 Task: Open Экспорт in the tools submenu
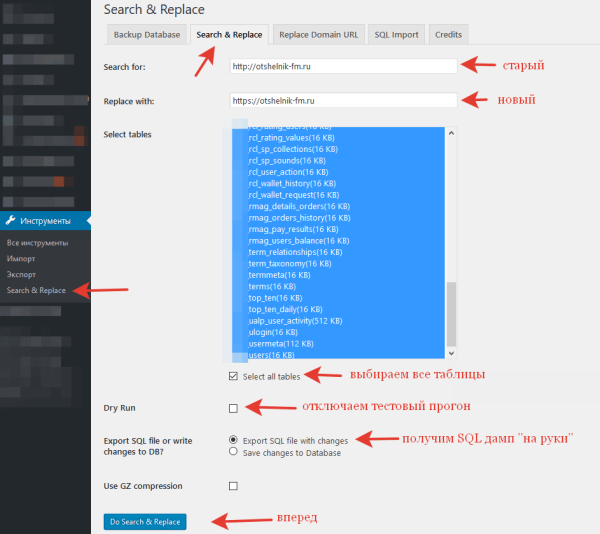(21, 274)
